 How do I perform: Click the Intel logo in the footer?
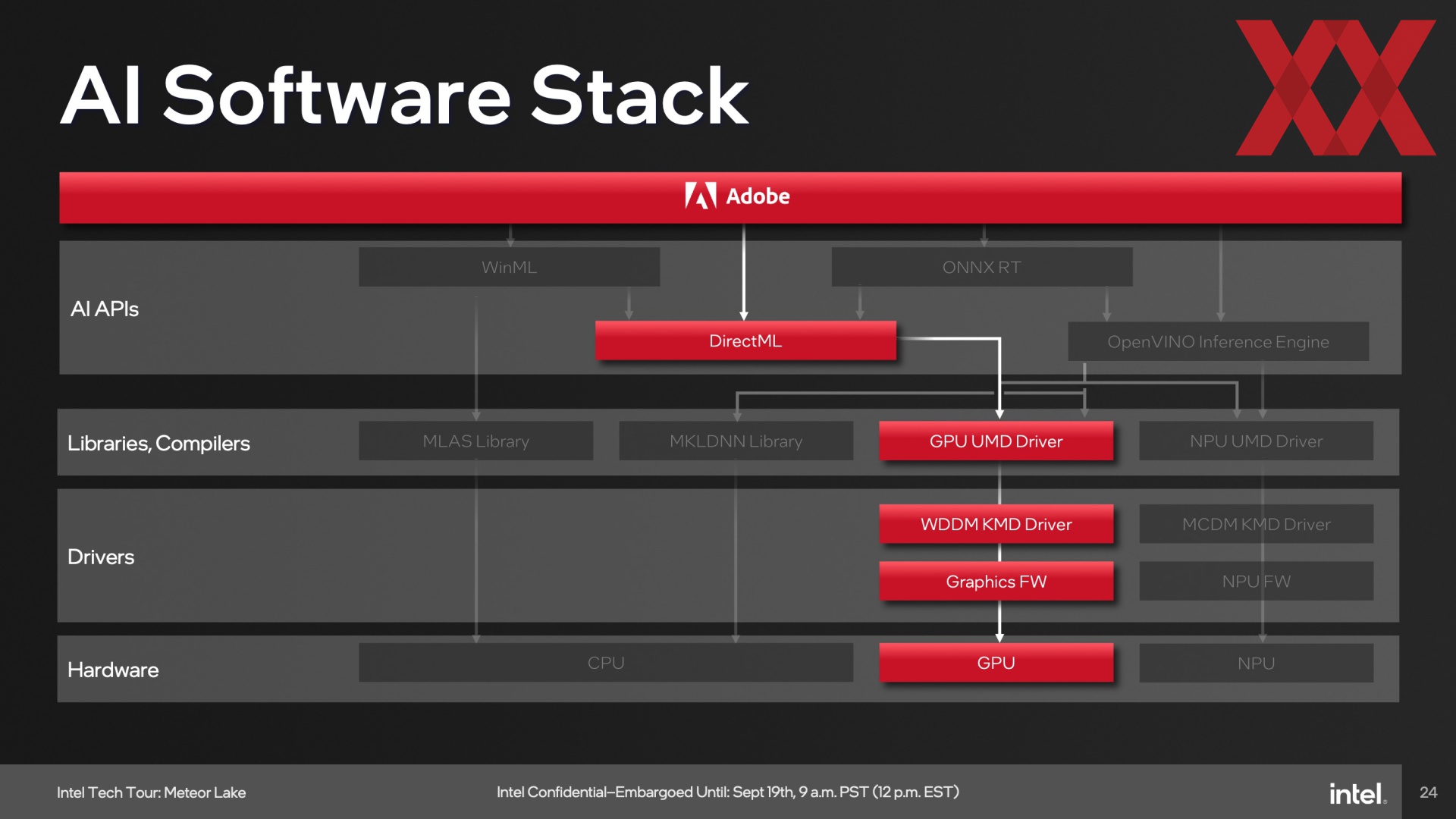(1357, 793)
